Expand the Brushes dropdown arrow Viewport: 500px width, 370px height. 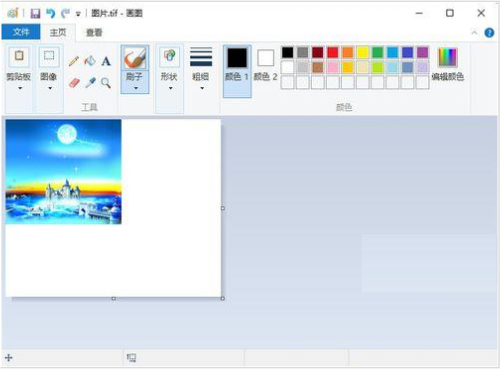[x=135, y=88]
